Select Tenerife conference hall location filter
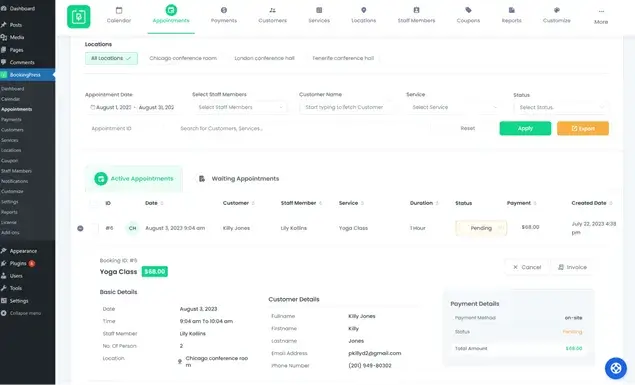The image size is (635, 385). (343, 58)
